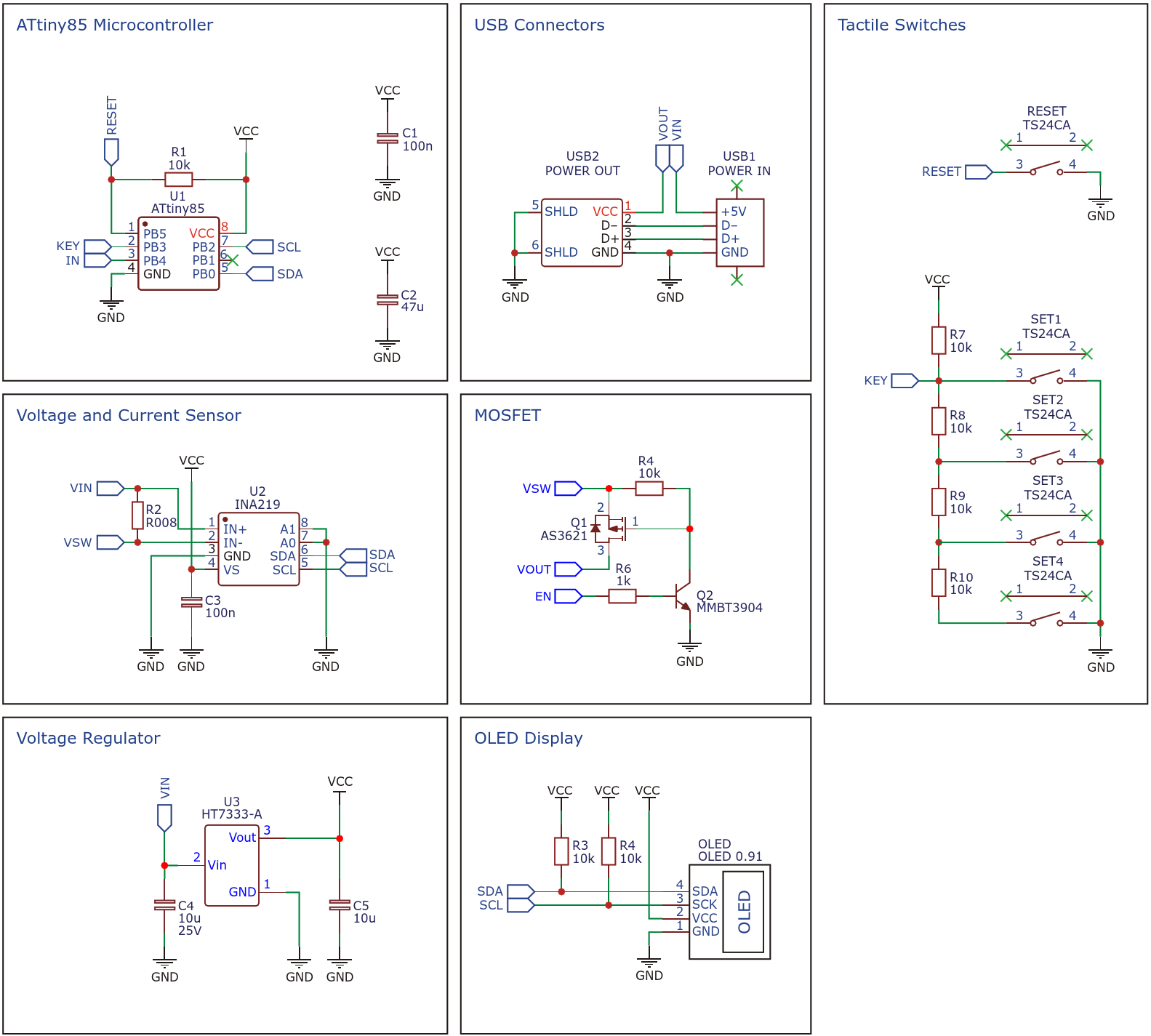This screenshot has height=1036, width=1151.
Task: Click the SDA flag beside the INA219
Action: point(353,556)
